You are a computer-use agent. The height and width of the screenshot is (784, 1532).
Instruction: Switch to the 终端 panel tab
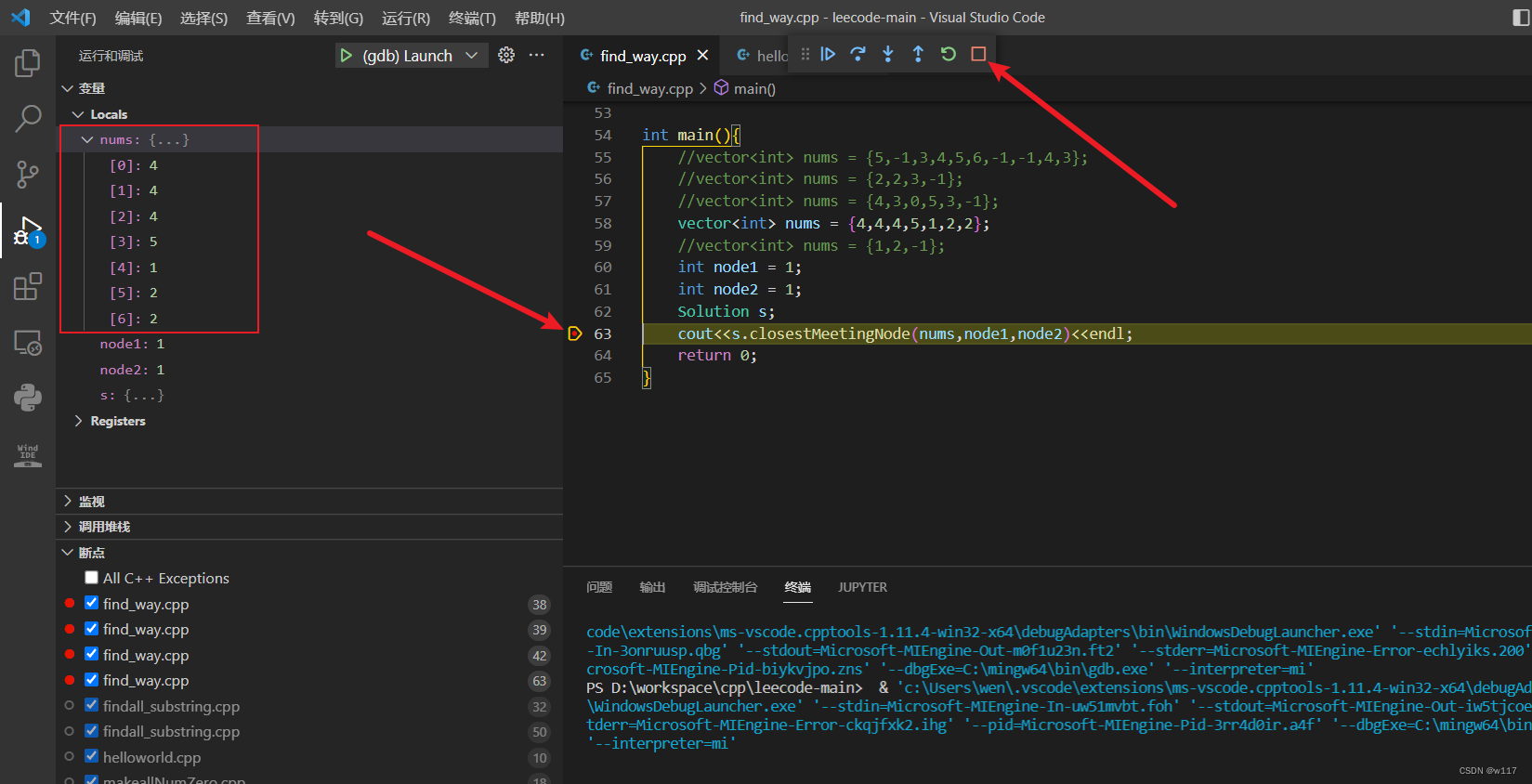pyautogui.click(x=798, y=587)
